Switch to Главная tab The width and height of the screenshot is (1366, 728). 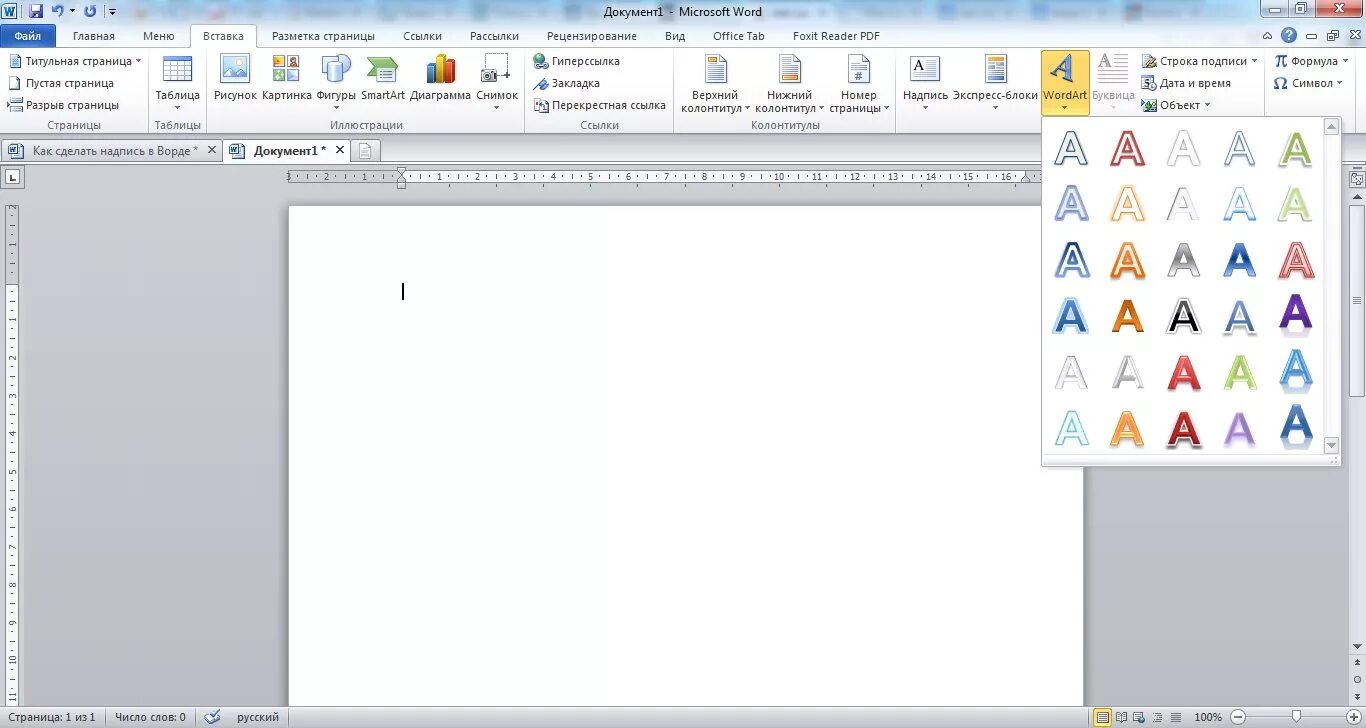click(94, 36)
